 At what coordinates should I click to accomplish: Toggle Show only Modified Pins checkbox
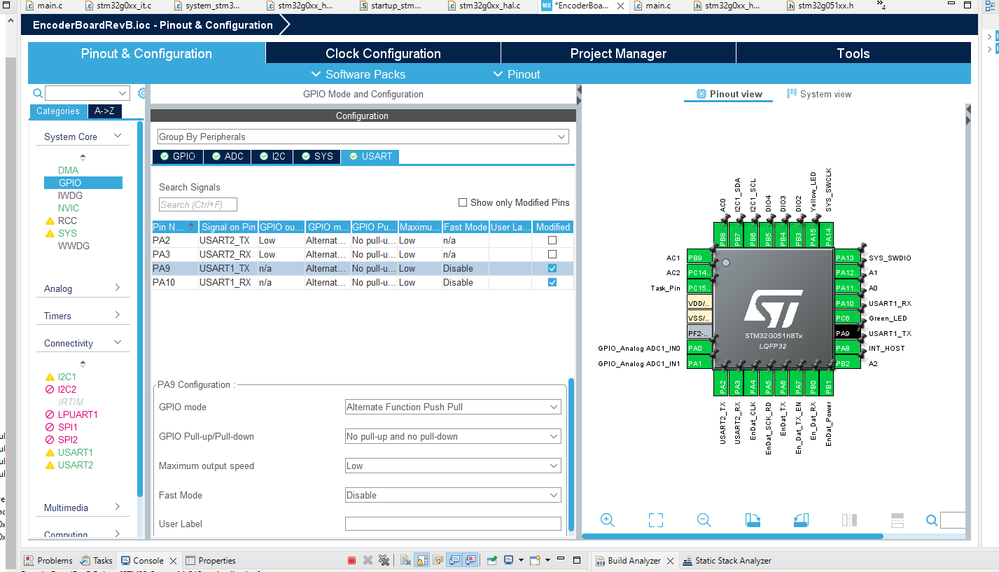(463, 203)
